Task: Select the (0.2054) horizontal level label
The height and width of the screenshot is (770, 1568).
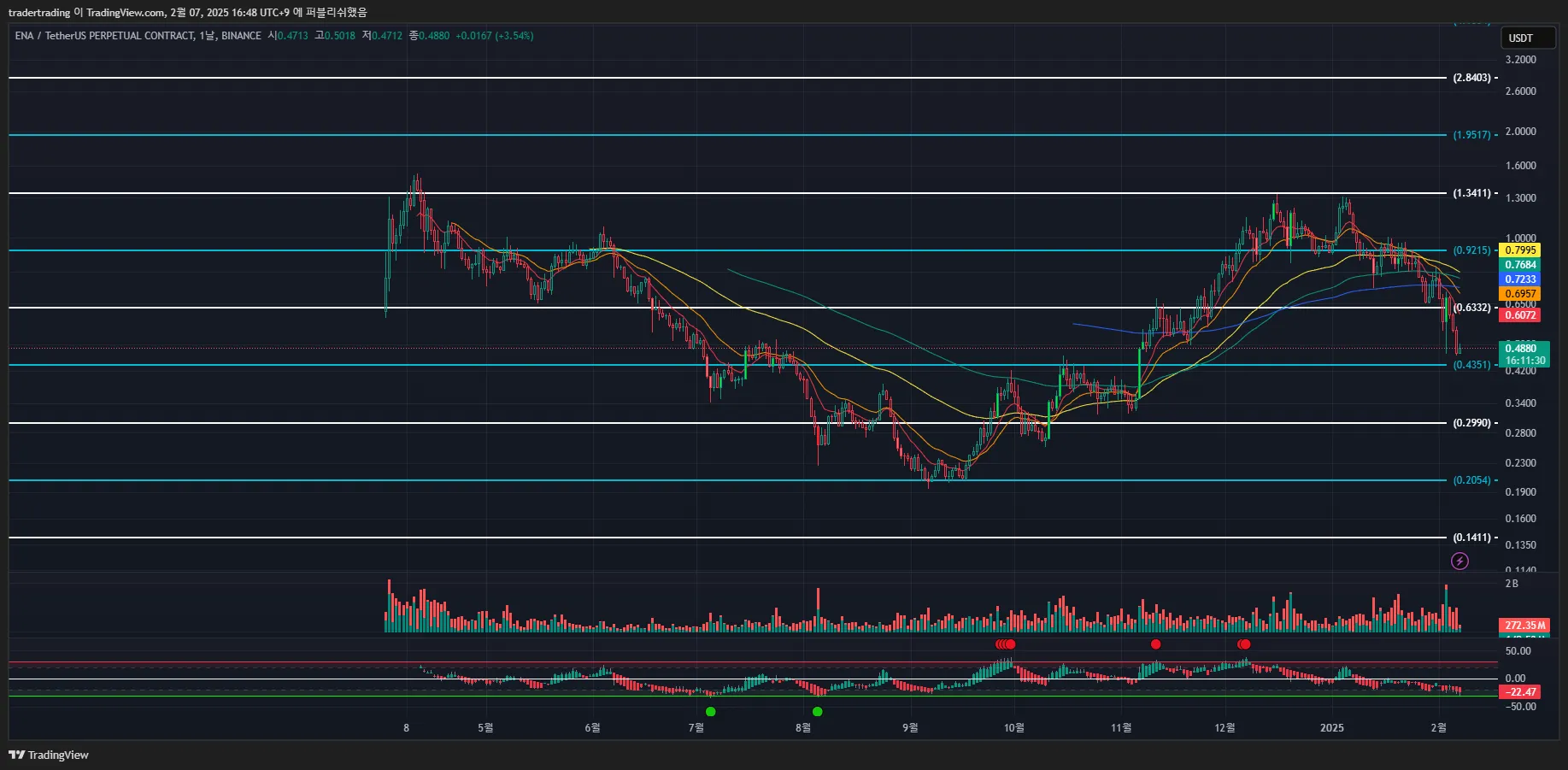Action: point(1471,480)
